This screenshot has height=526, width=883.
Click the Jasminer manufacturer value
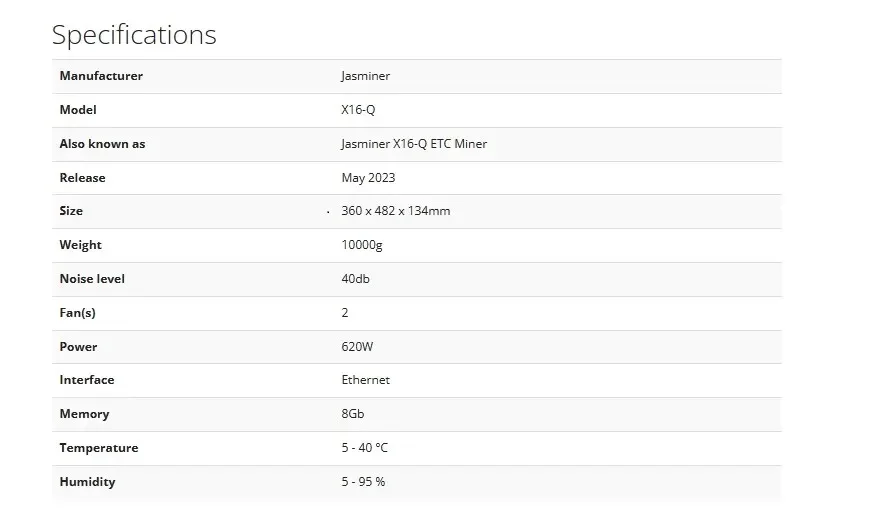(365, 76)
